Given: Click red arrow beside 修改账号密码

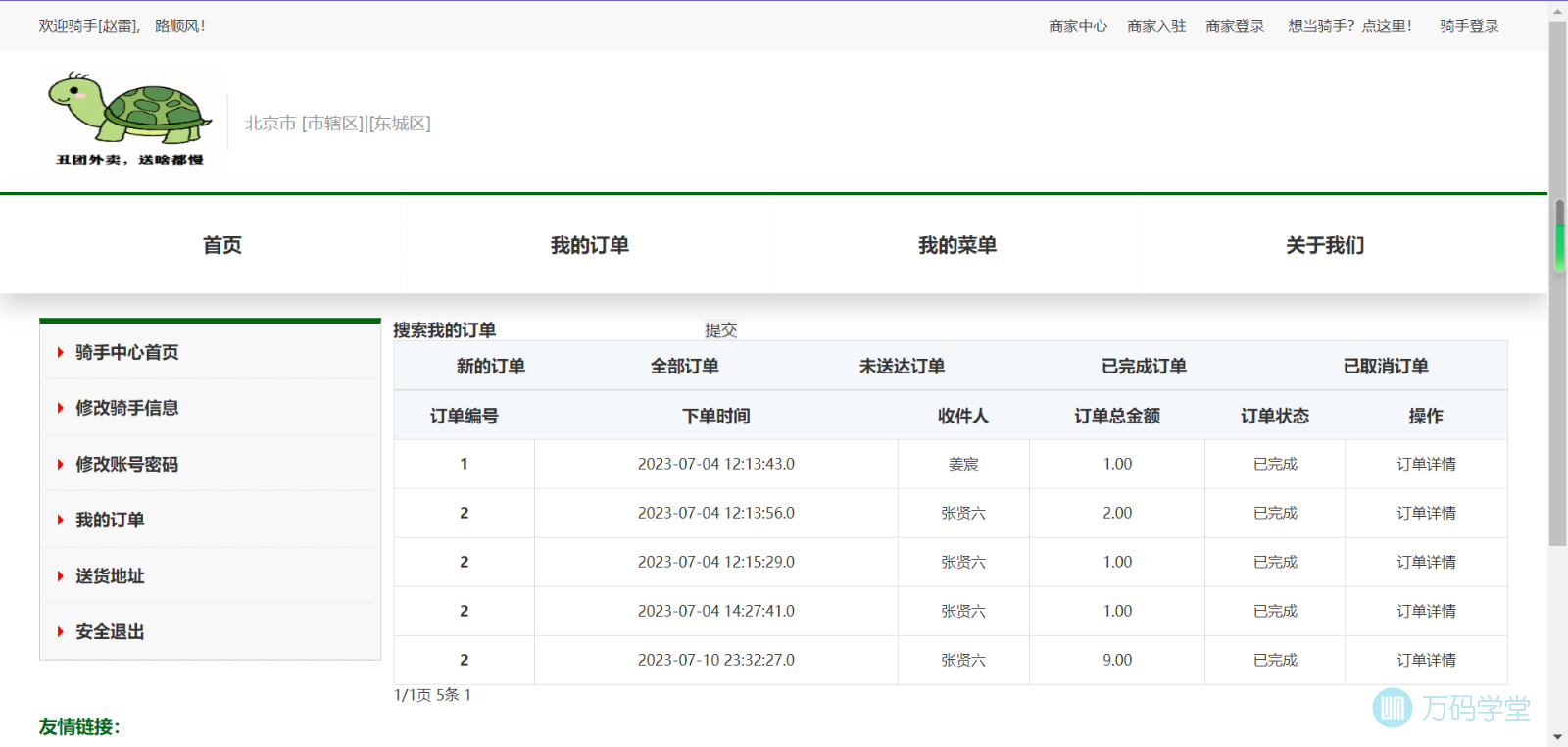Looking at the screenshot, I should (60, 464).
